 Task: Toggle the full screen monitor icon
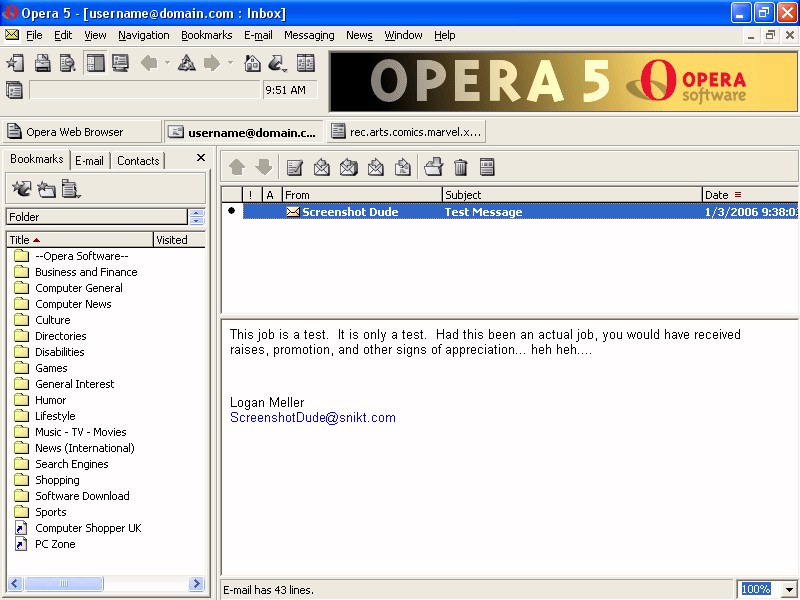120,63
